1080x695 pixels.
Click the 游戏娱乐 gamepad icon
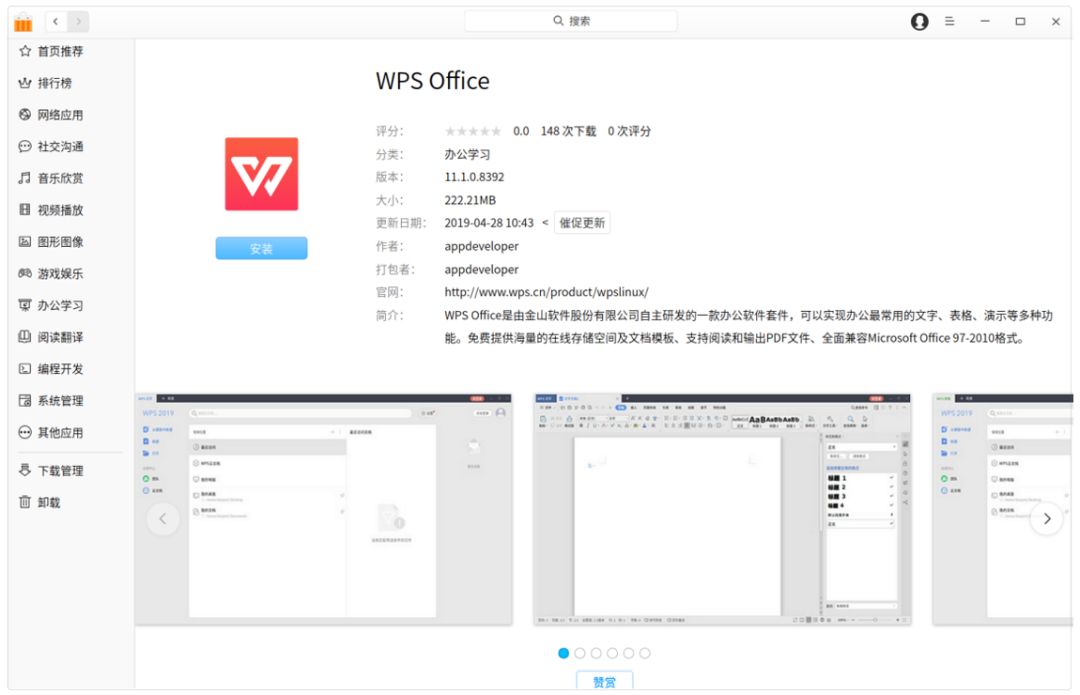[x=25, y=273]
